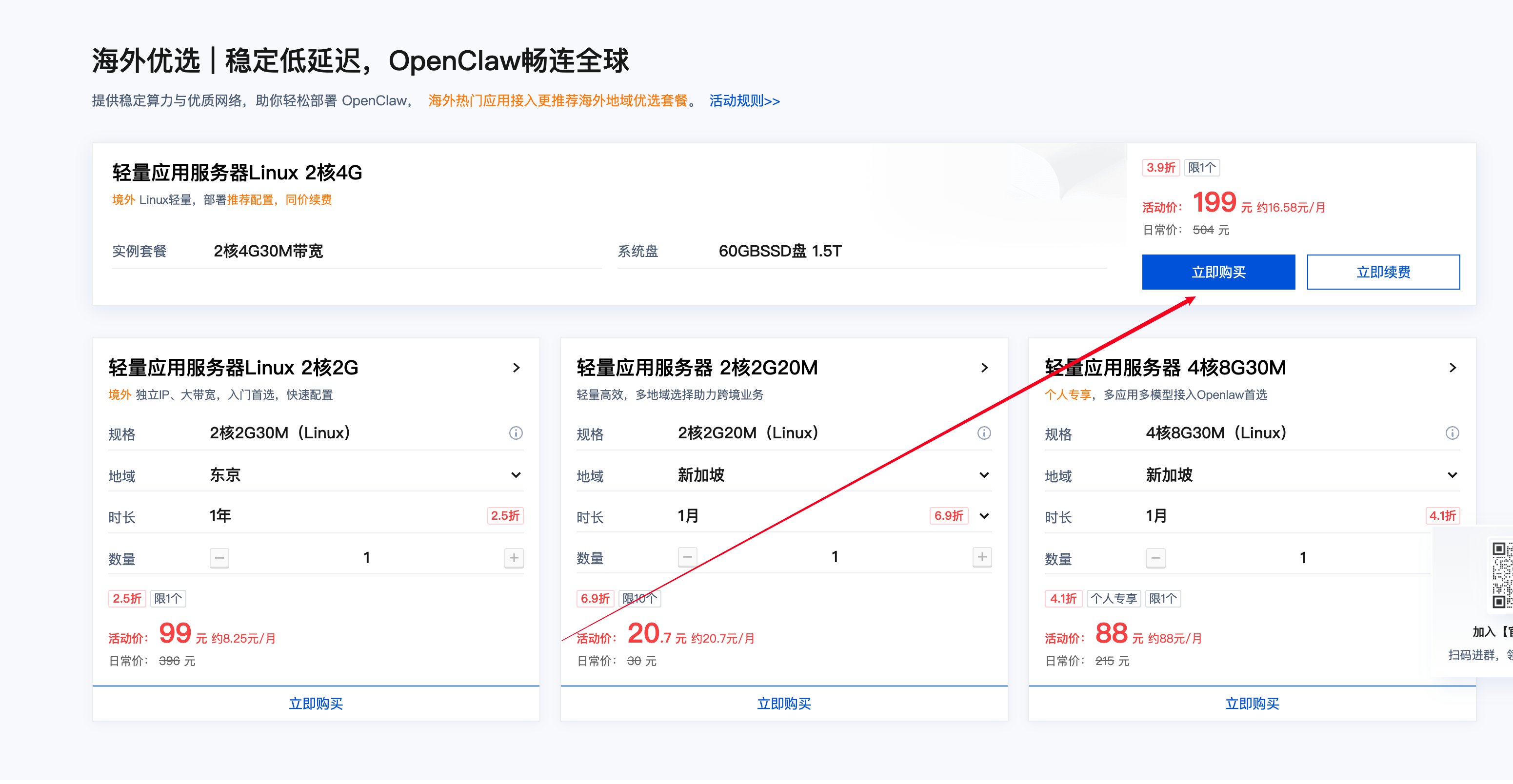Click the info icon beside 2核2G30M (Linux)
1513x784 pixels.
[x=516, y=433]
